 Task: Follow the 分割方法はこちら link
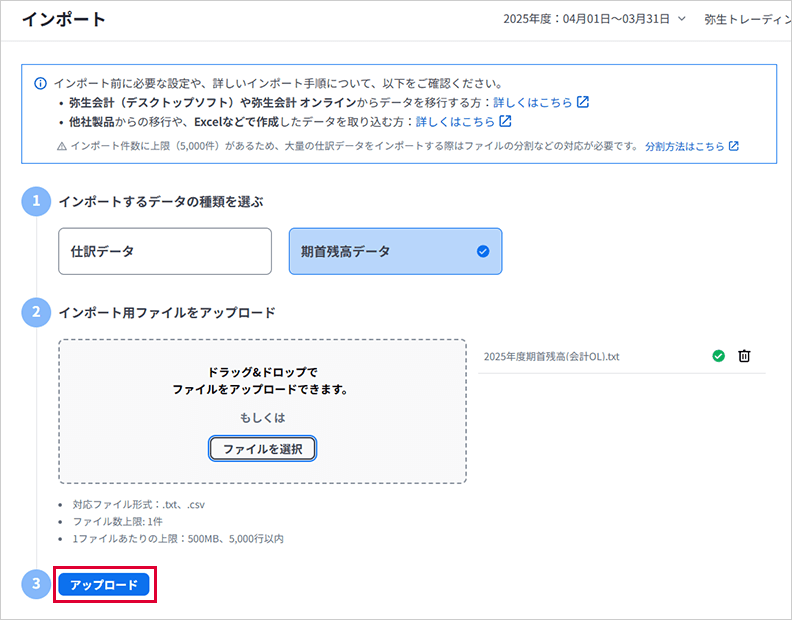[x=684, y=146]
